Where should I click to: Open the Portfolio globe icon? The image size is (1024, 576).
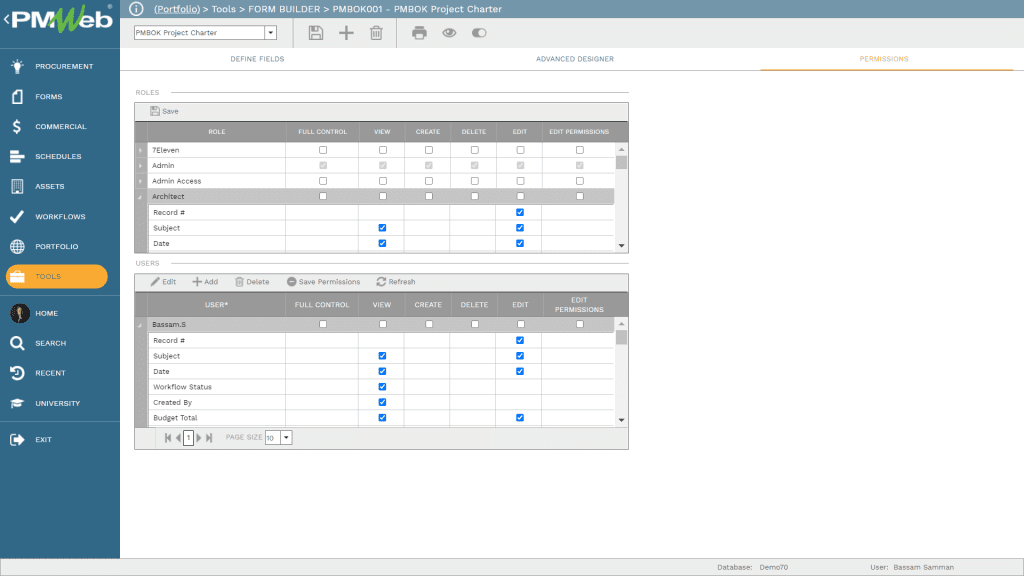coord(18,247)
